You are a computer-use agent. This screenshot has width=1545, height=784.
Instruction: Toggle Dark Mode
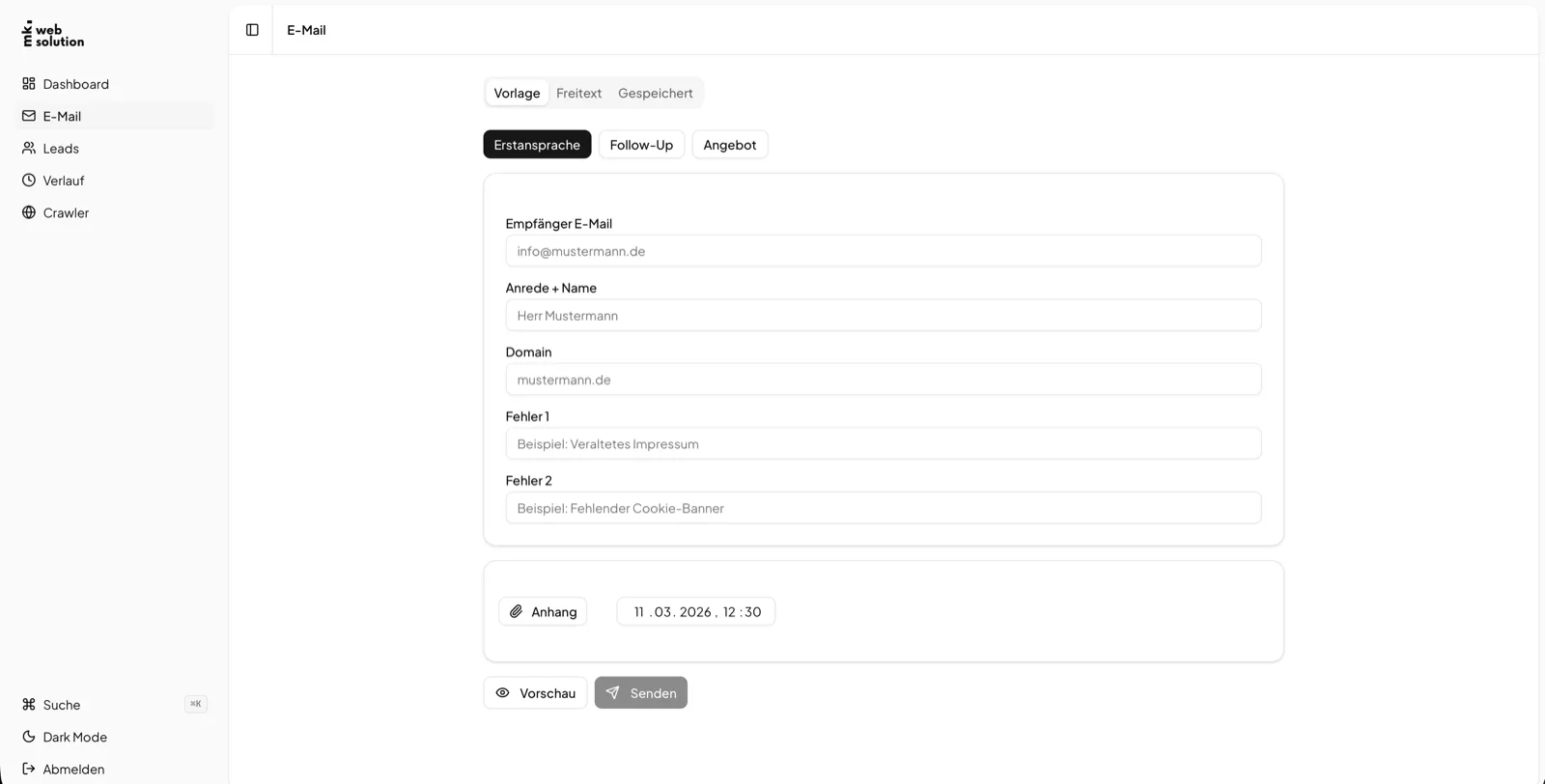[114, 737]
